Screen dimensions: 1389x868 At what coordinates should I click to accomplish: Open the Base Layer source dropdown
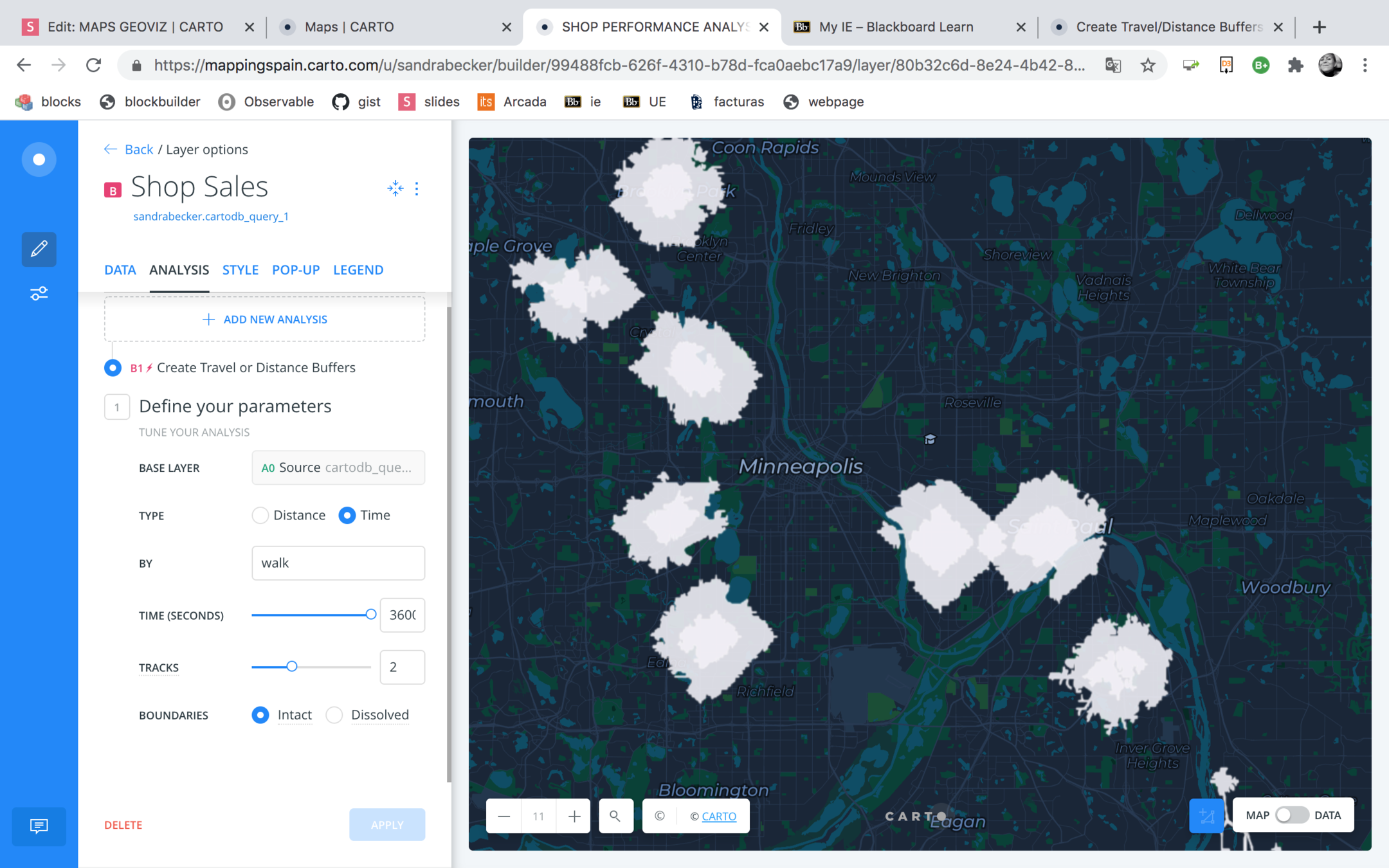point(338,467)
